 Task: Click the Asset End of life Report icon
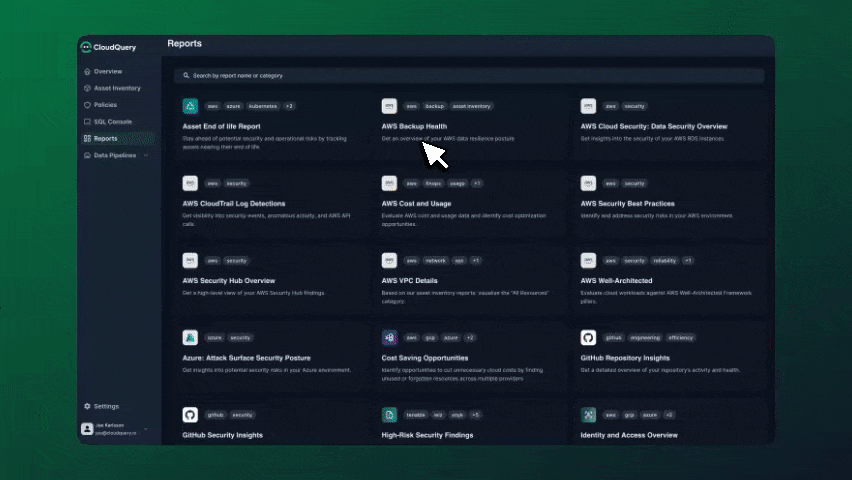(x=190, y=106)
